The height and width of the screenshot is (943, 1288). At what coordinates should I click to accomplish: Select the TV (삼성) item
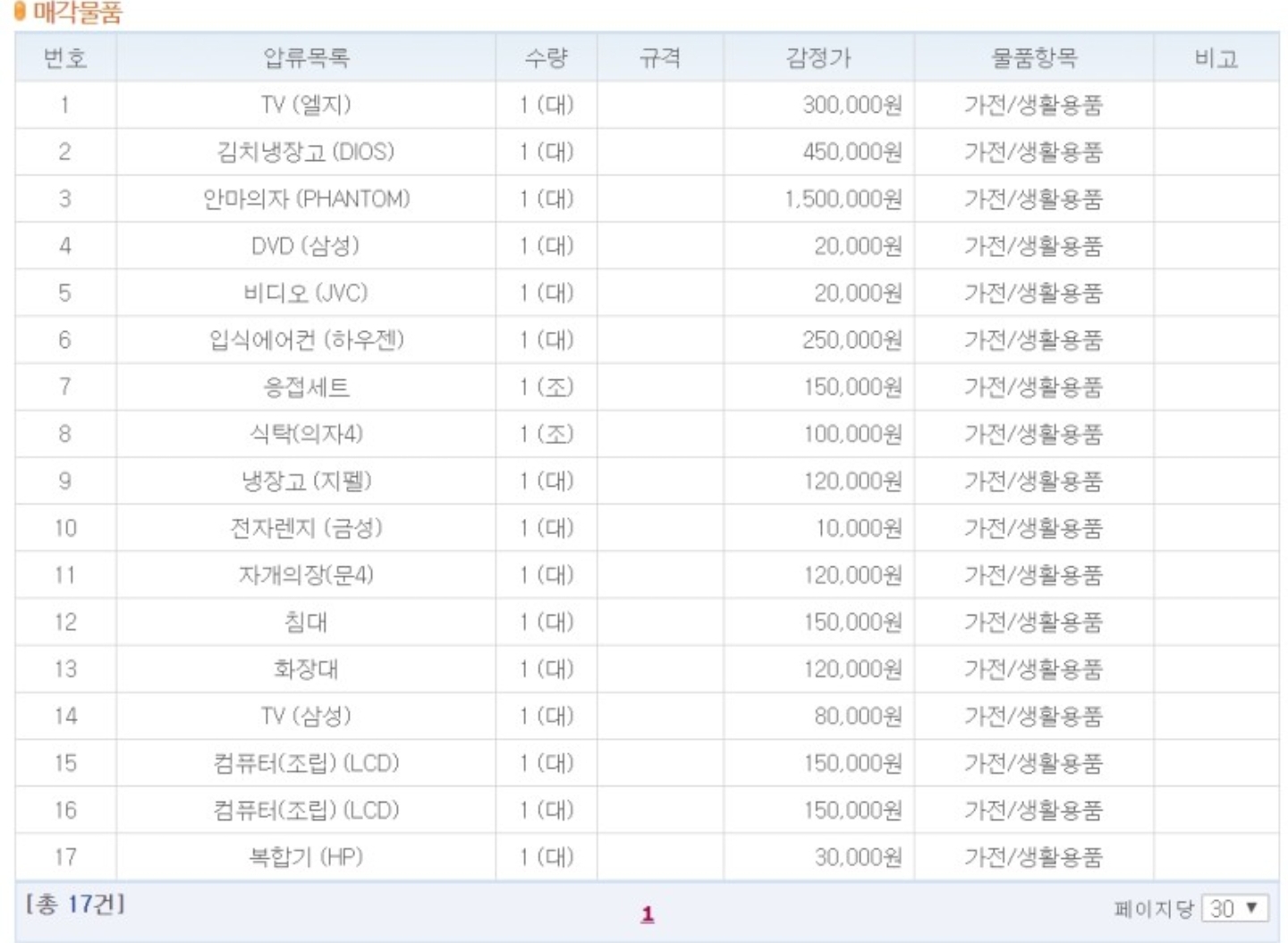(306, 716)
